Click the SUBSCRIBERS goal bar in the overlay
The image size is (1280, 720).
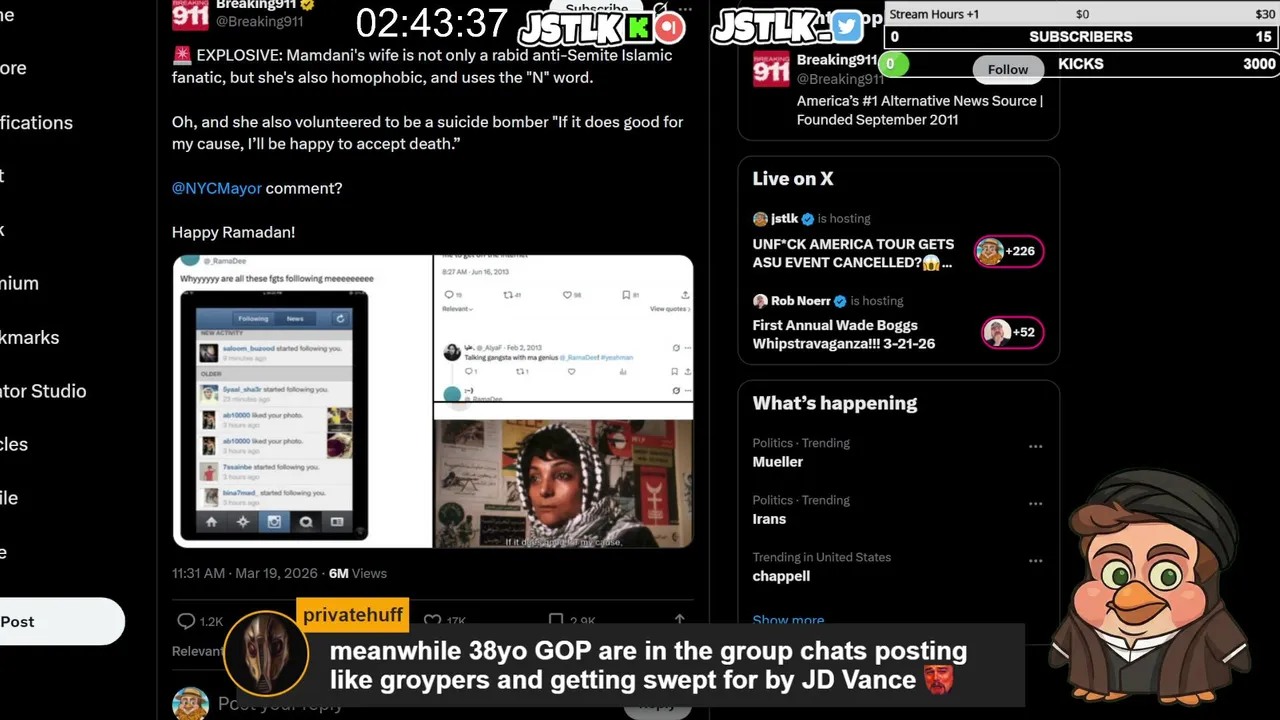point(1081,37)
